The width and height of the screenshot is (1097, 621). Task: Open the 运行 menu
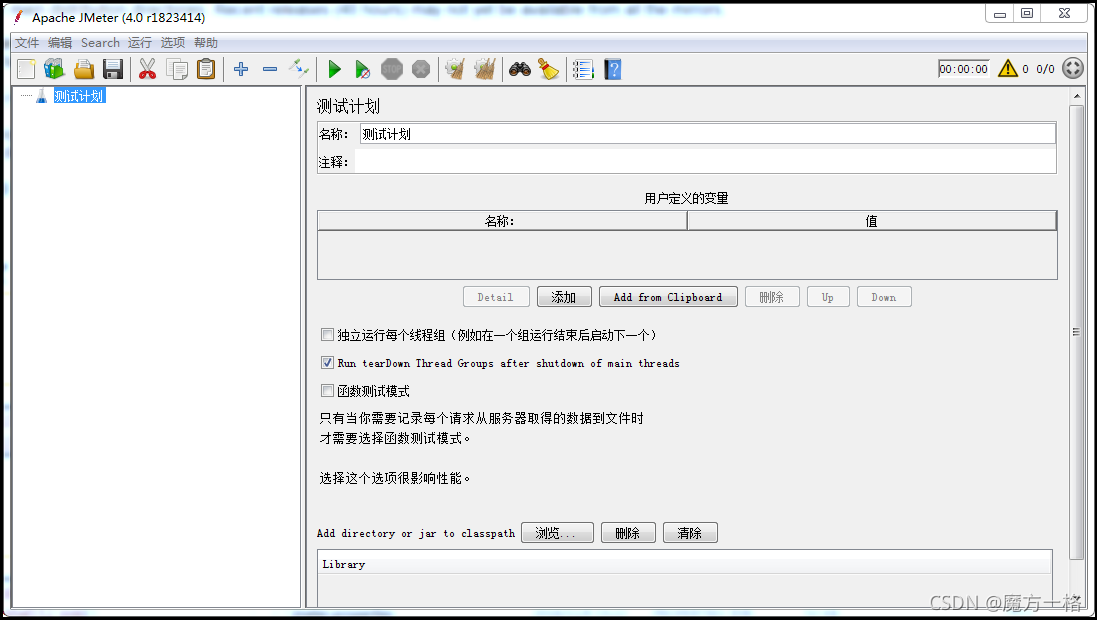[x=139, y=43]
